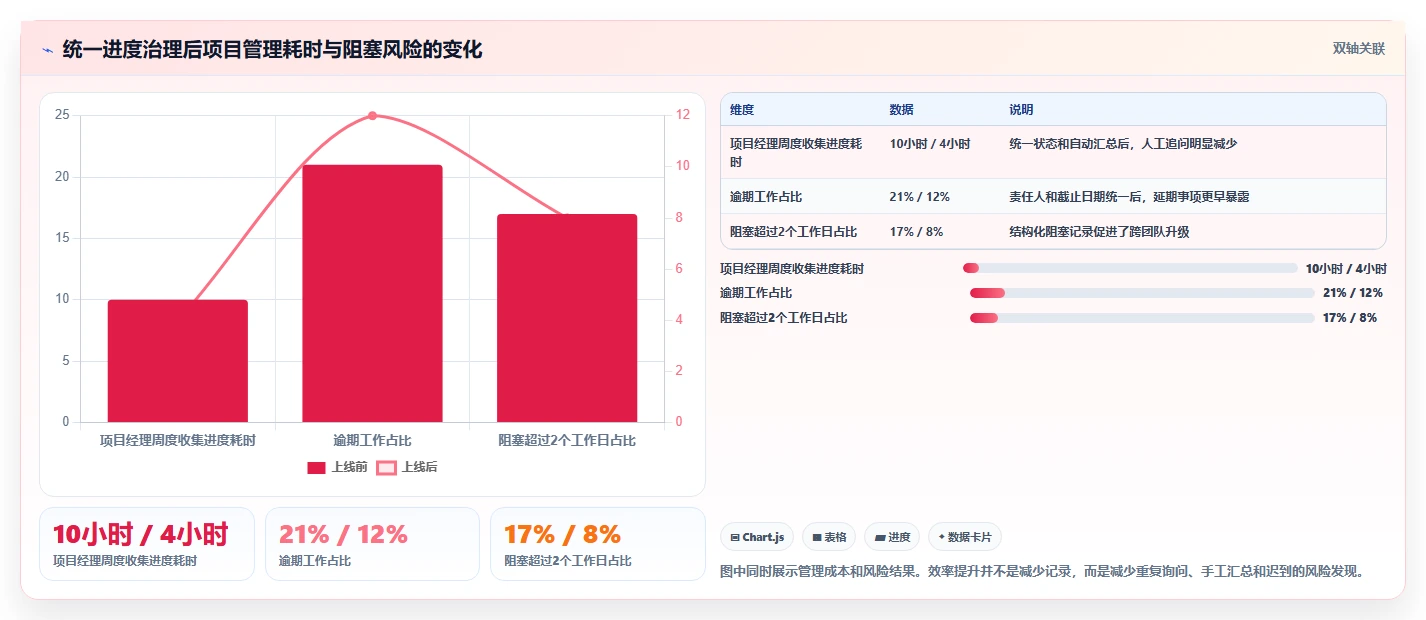Click progress value 10小时 / 4小时 beside the bar

(x=1346, y=268)
